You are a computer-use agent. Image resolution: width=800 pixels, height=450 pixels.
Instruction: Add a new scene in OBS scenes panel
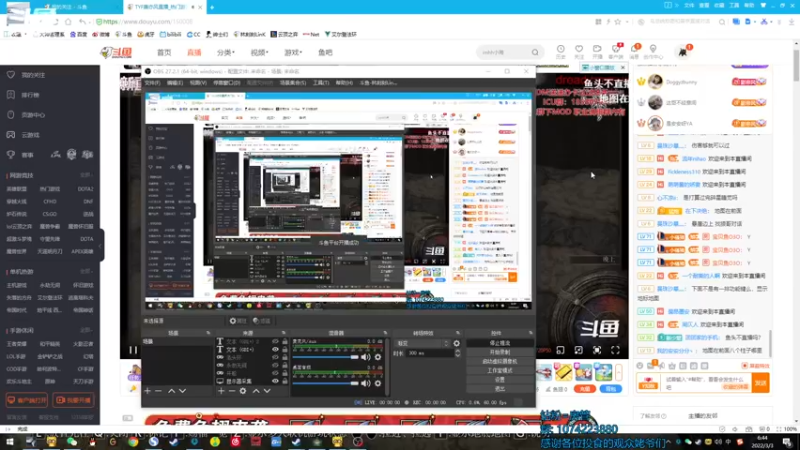point(147,391)
